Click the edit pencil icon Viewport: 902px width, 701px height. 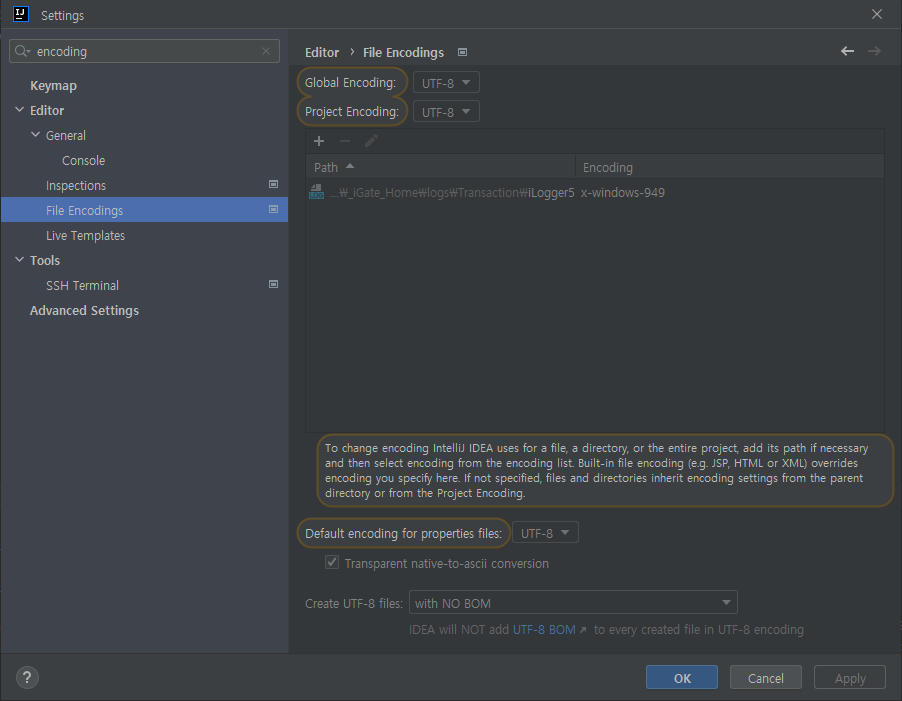click(371, 141)
